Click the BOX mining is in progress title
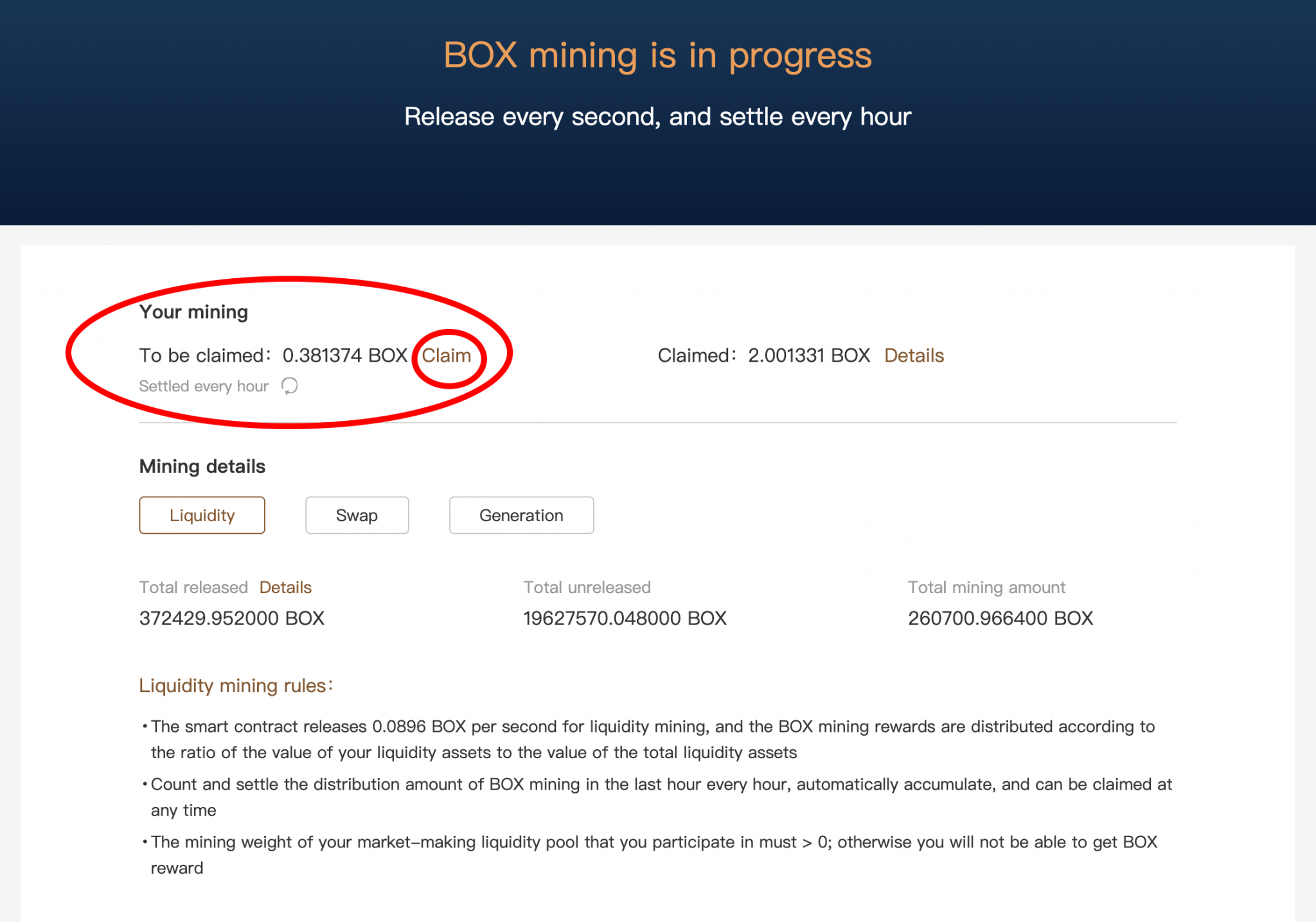Screen dimensions: 1316x922 [657, 55]
